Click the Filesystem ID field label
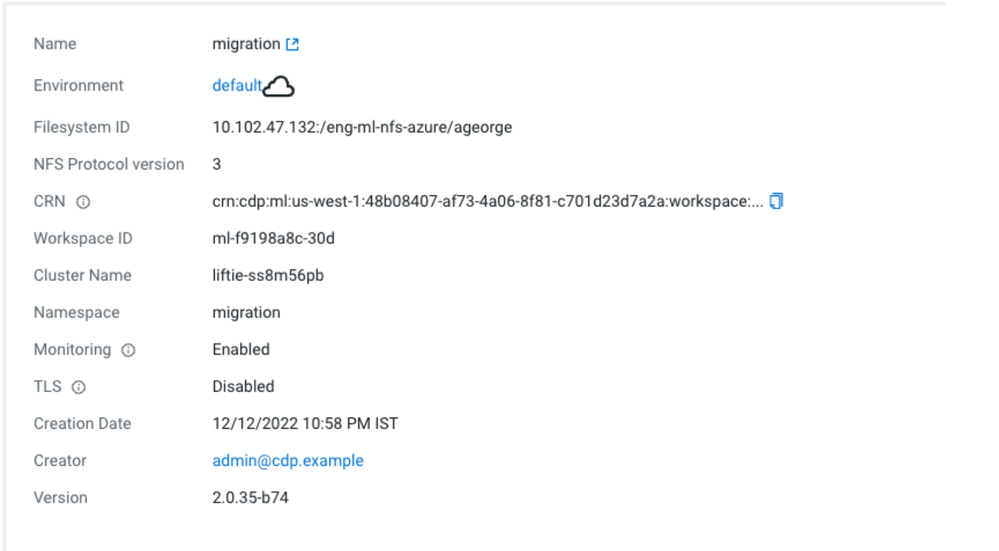999x551 pixels. (82, 128)
